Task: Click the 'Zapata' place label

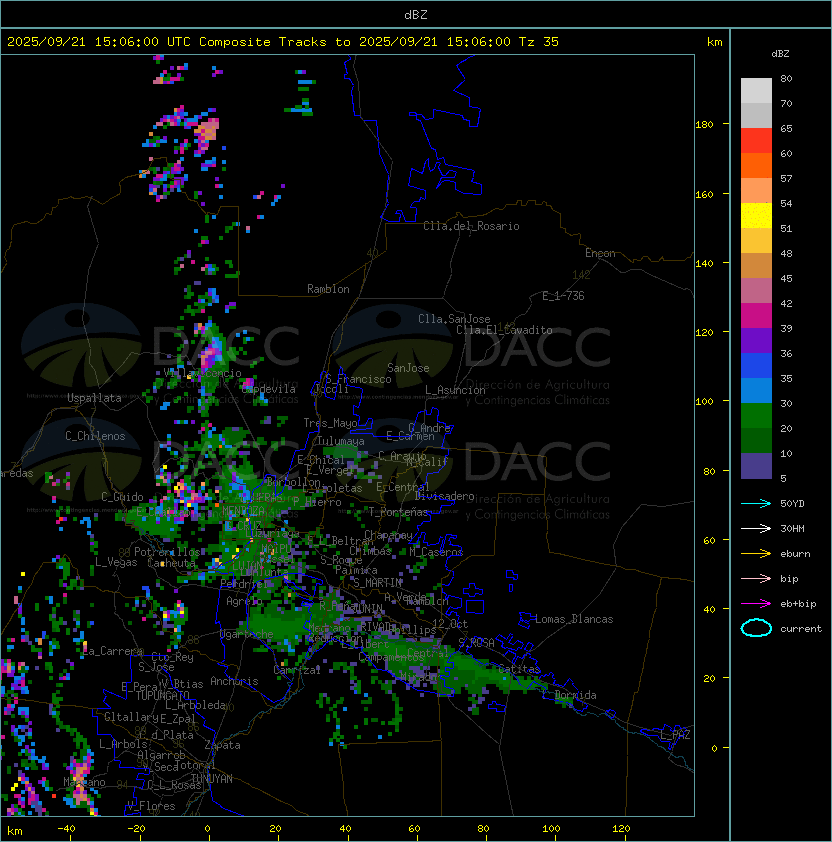Action: 222,745
